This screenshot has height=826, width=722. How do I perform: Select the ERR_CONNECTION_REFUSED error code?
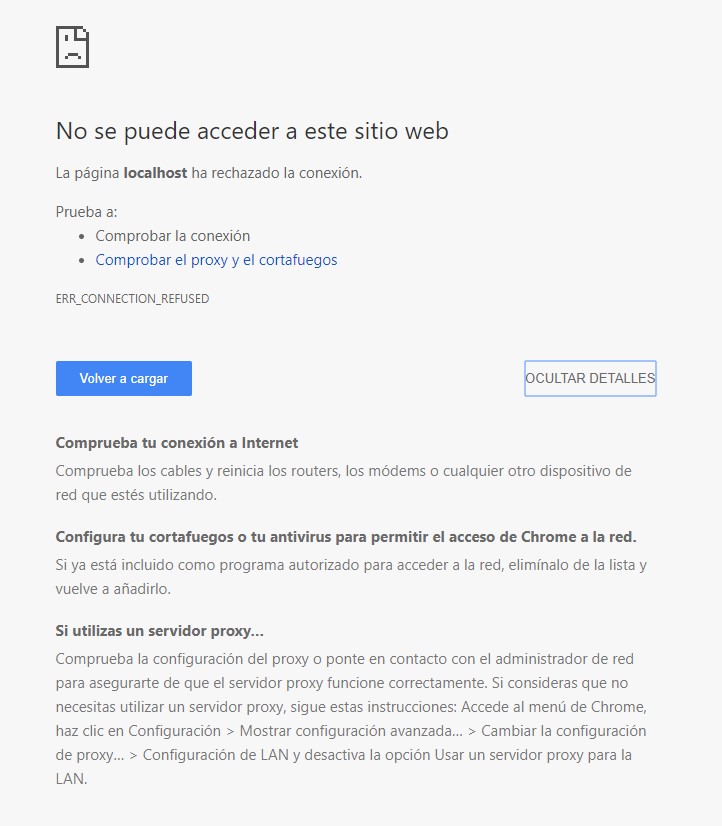(x=132, y=299)
